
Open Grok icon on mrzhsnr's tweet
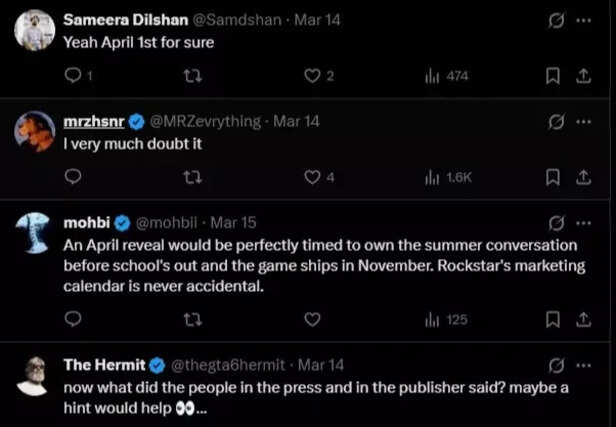click(x=556, y=122)
